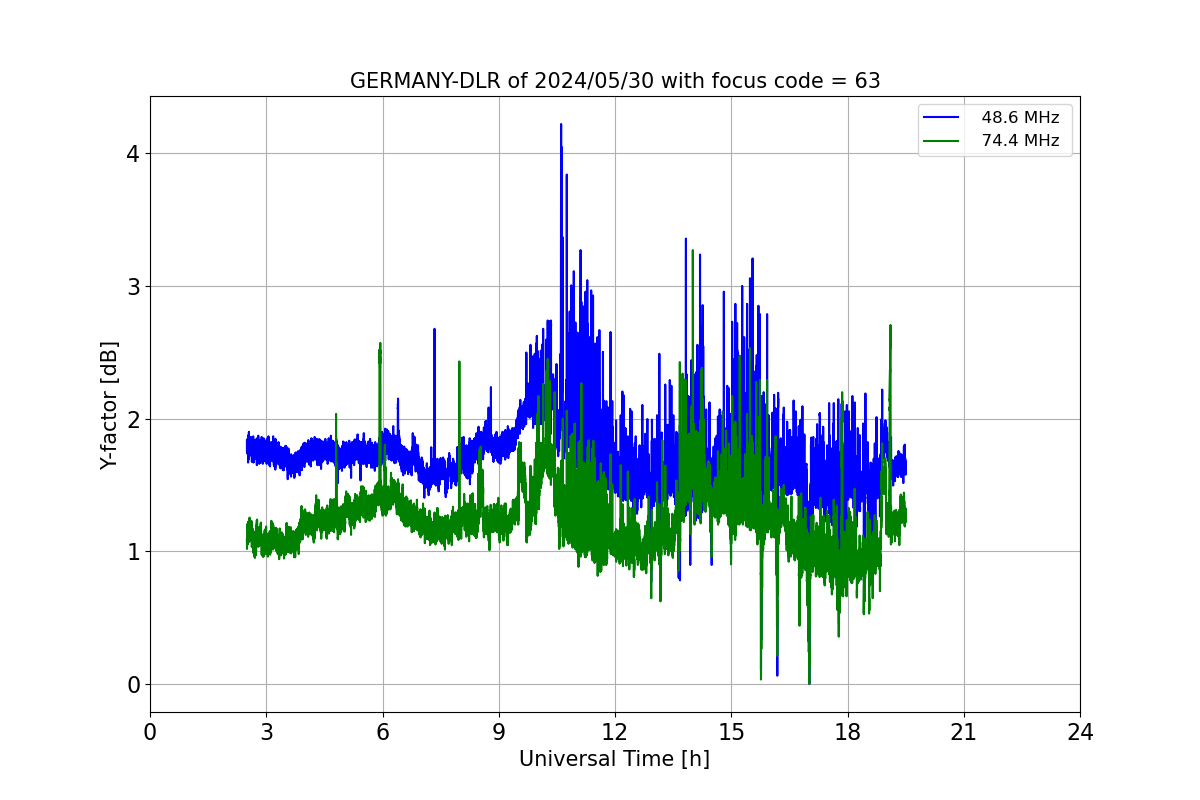Click the y-axis tick label 4

coord(132,154)
